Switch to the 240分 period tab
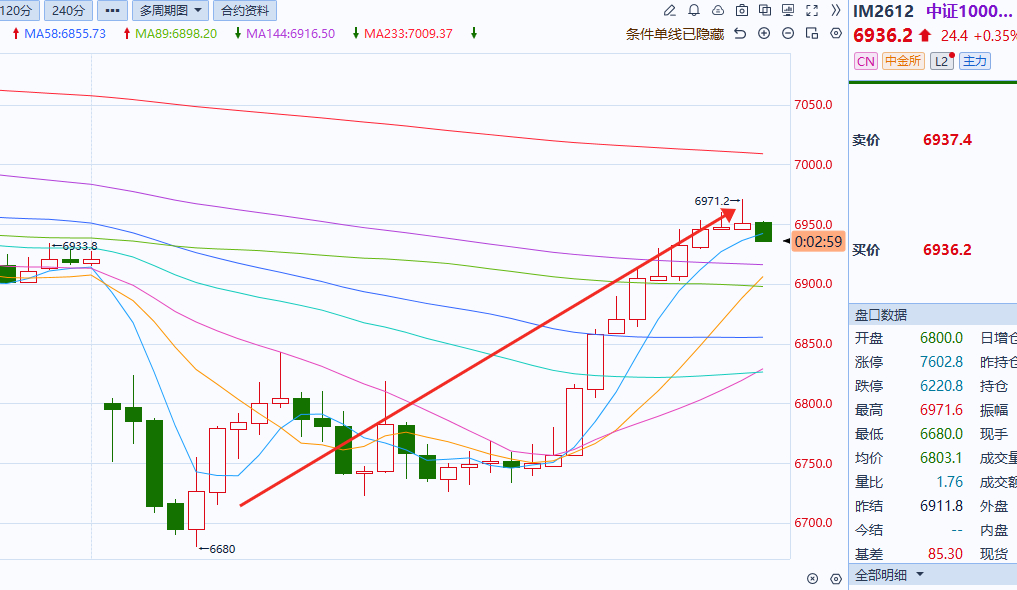 point(68,10)
